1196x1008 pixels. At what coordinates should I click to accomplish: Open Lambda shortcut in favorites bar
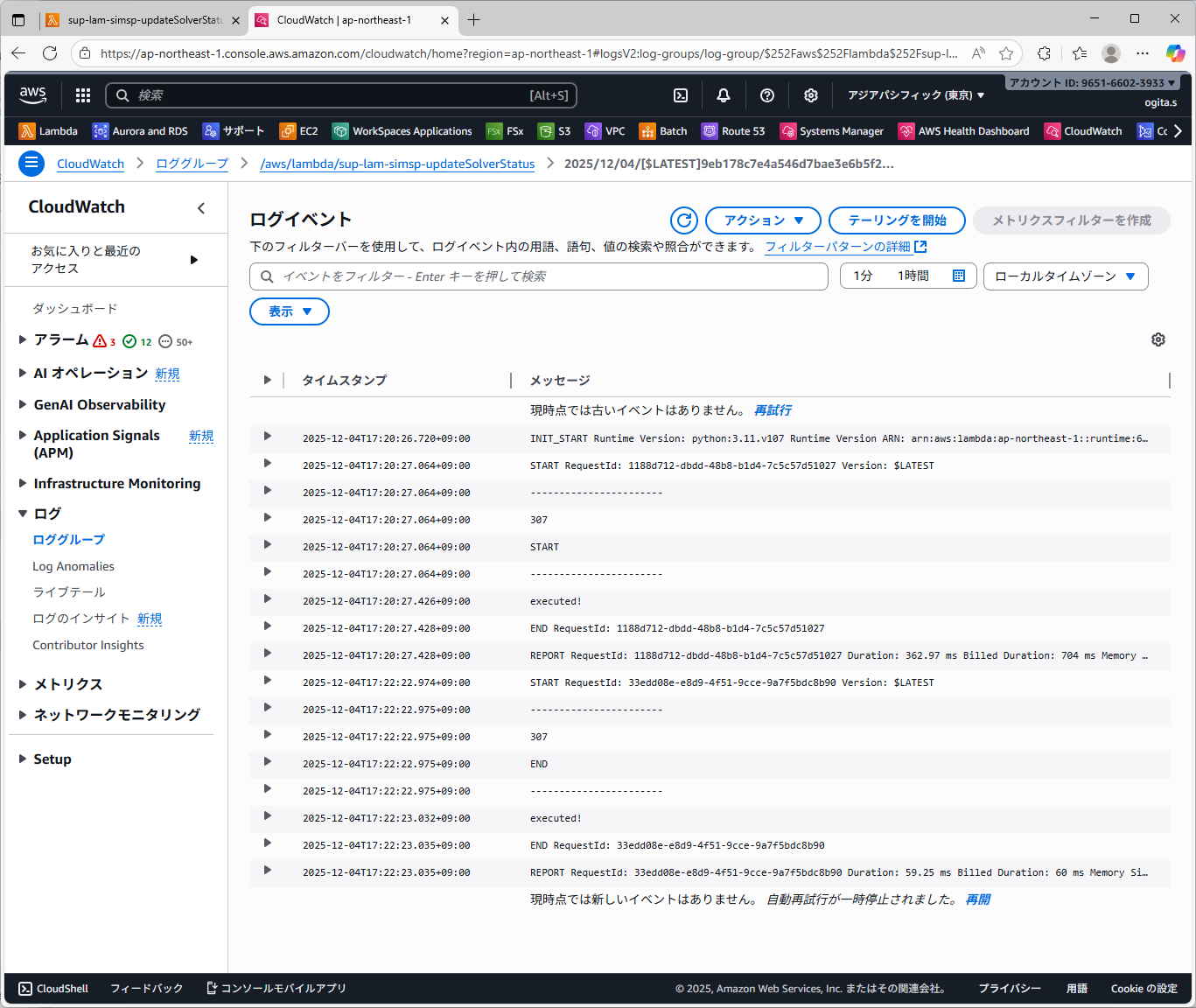(49, 131)
